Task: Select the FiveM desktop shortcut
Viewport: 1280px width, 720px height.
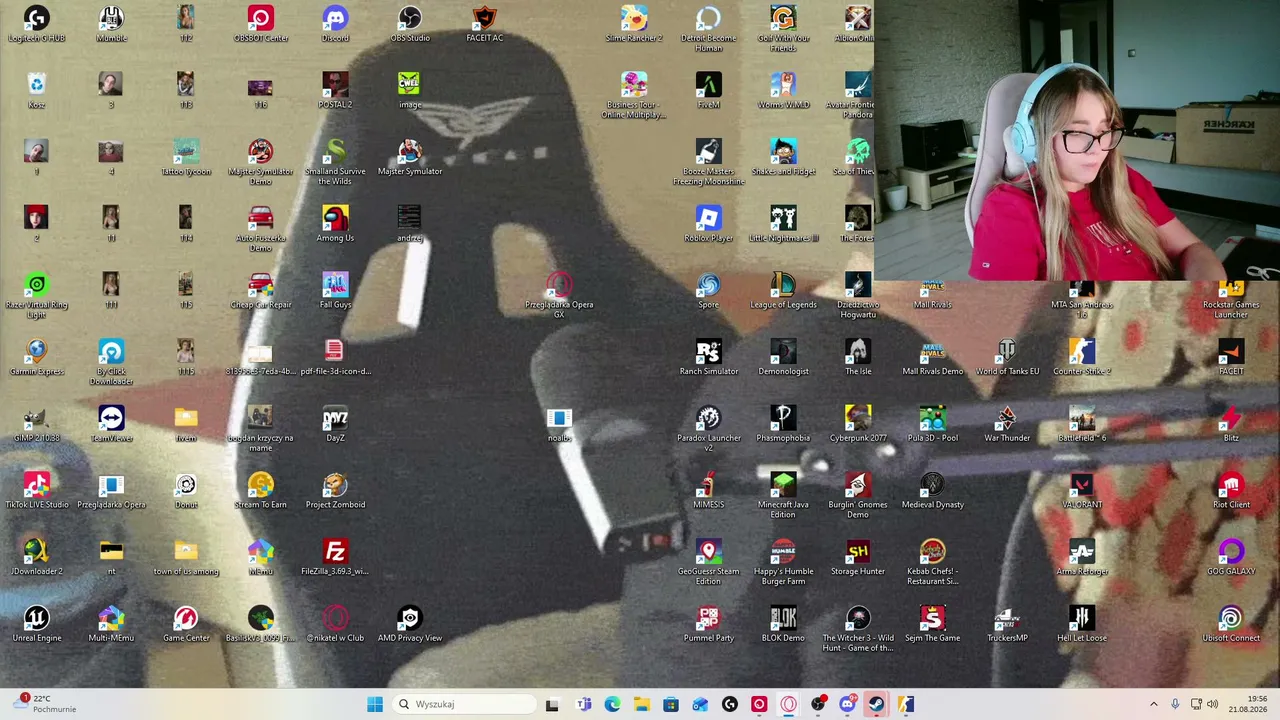Action: point(708,91)
